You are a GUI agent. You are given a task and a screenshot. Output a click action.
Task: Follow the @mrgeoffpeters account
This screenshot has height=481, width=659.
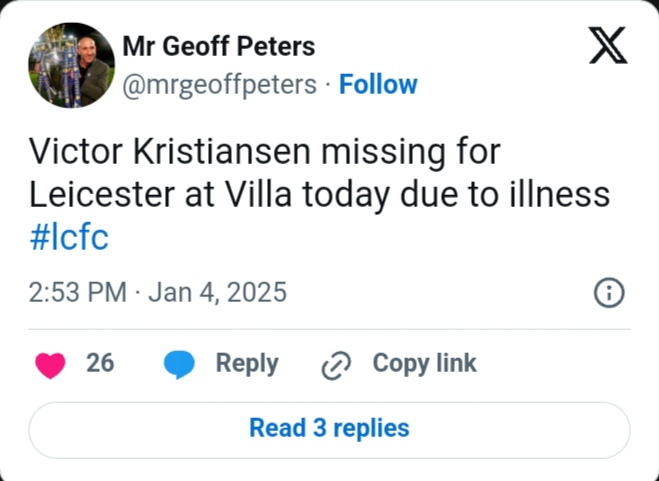point(378,85)
